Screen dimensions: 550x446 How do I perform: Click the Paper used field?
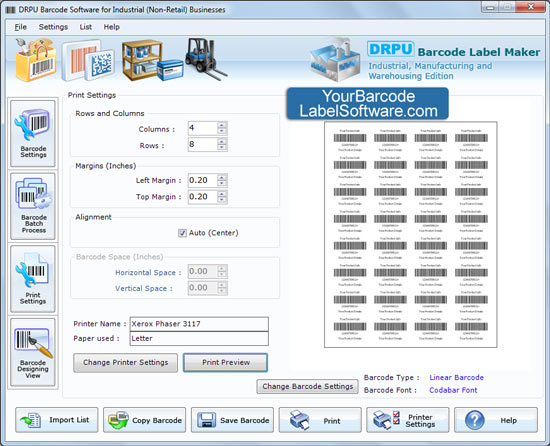pyautogui.click(x=199, y=339)
